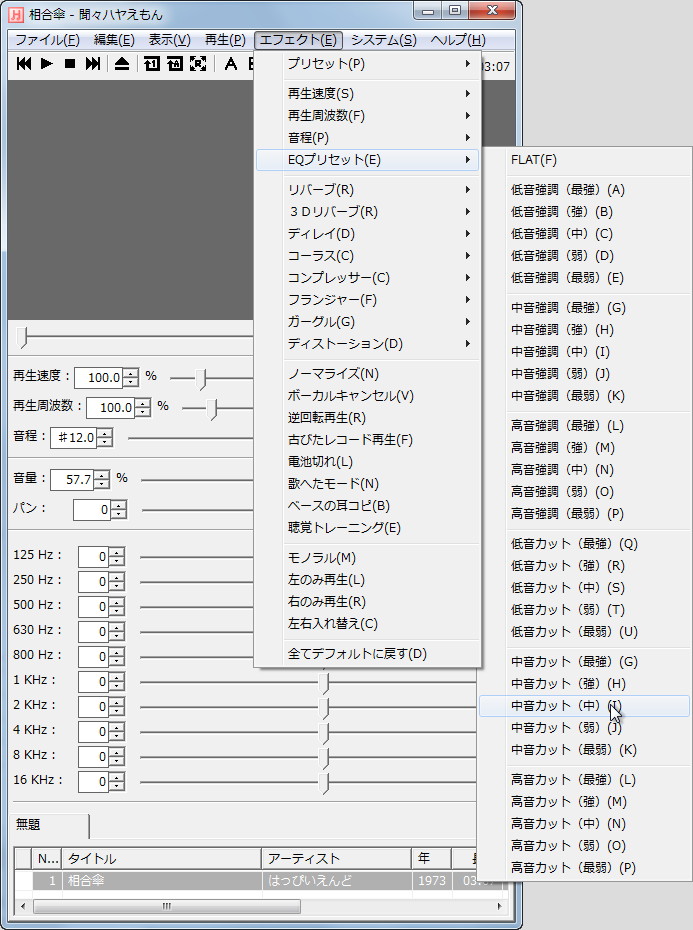Image resolution: width=693 pixels, height=930 pixels.
Task: Open the システム(S) menu
Action: pos(384,40)
